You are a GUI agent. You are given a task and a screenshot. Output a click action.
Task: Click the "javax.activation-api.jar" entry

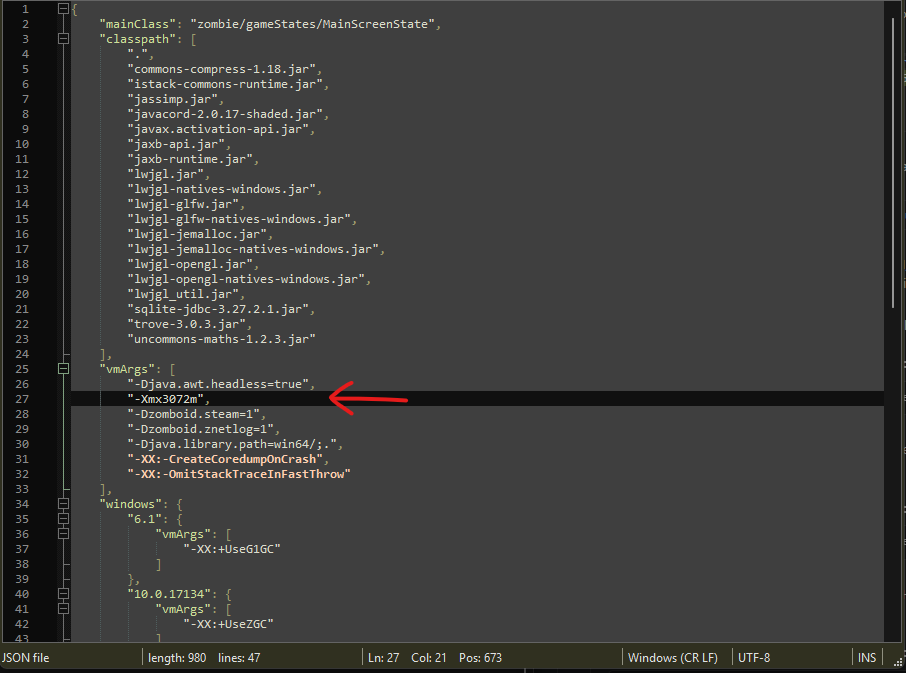click(x=218, y=129)
